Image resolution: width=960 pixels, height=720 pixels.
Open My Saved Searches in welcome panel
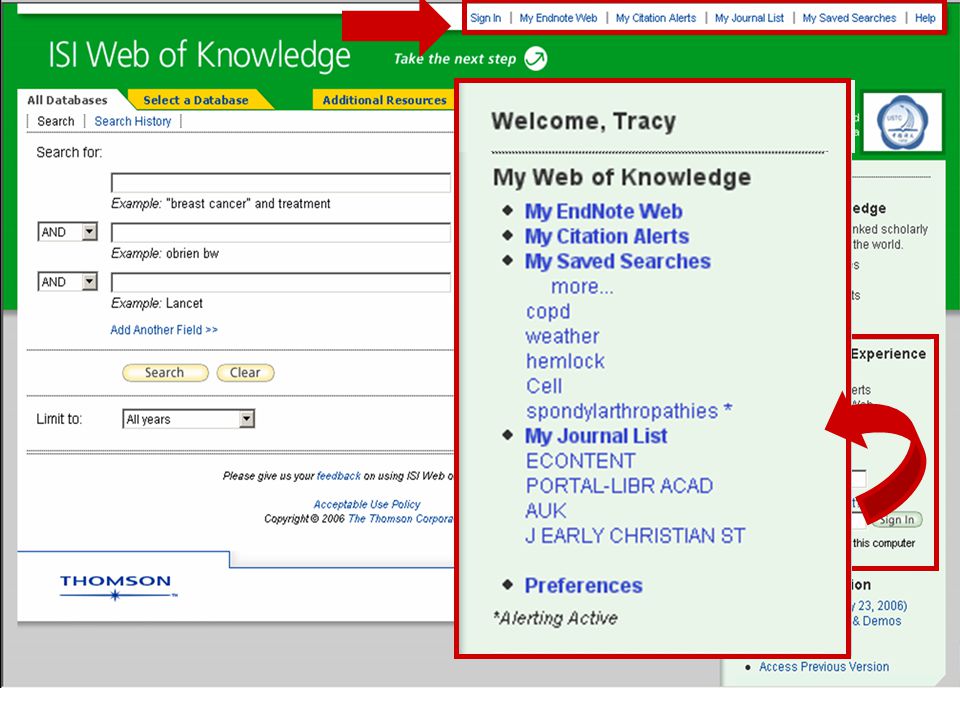click(x=618, y=261)
